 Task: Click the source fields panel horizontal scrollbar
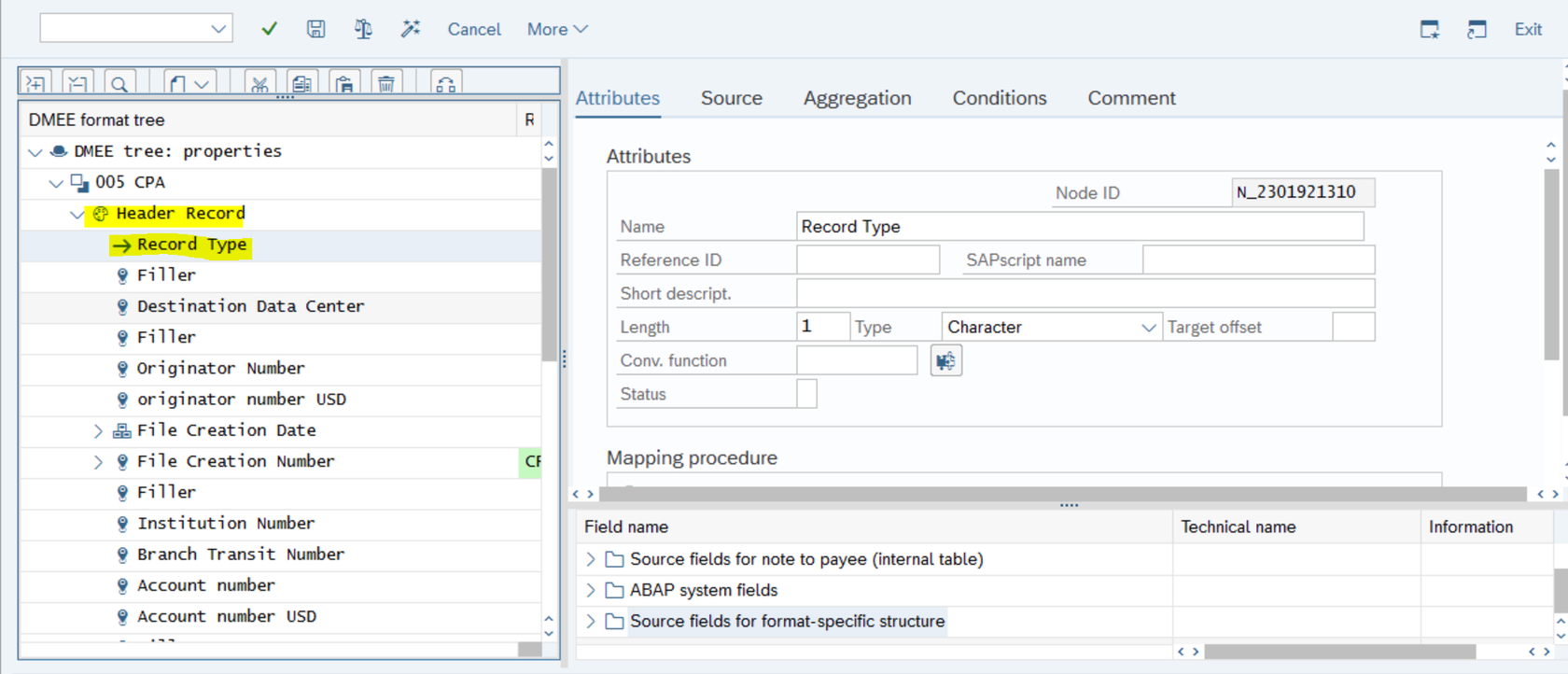click(x=1340, y=652)
